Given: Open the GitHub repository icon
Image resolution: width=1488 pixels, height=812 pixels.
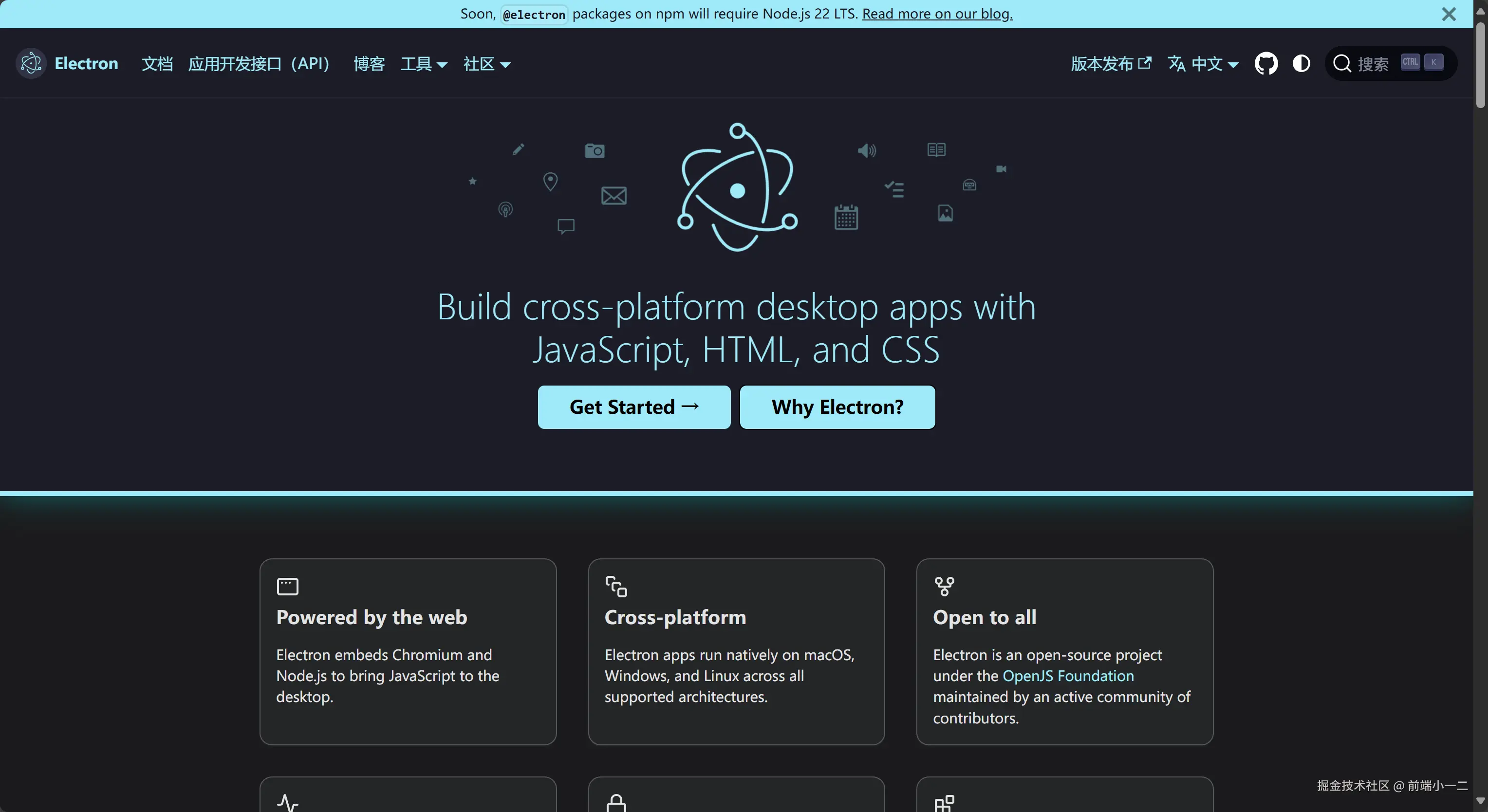Looking at the screenshot, I should (x=1265, y=63).
